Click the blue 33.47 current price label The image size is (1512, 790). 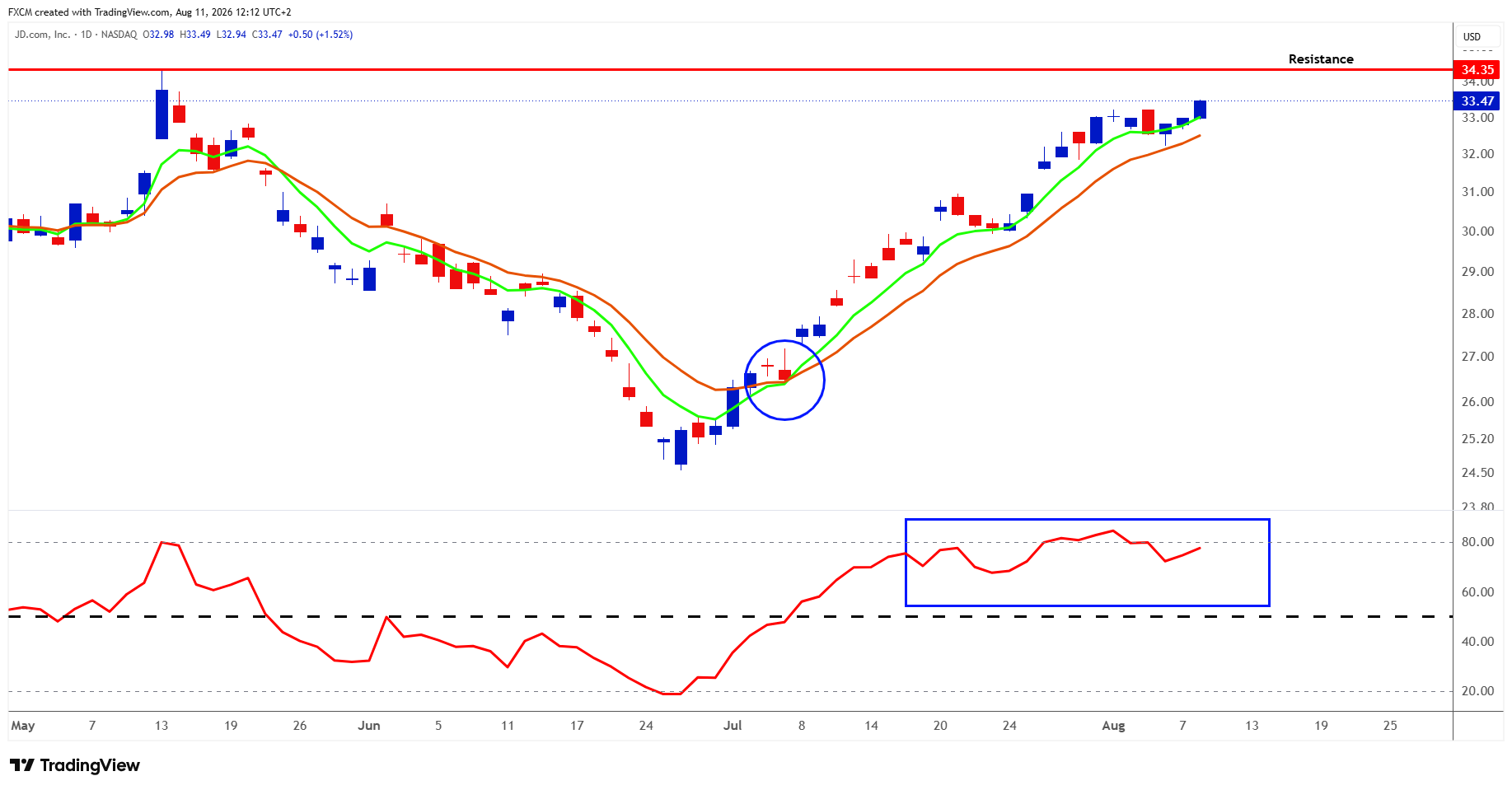(x=1477, y=101)
